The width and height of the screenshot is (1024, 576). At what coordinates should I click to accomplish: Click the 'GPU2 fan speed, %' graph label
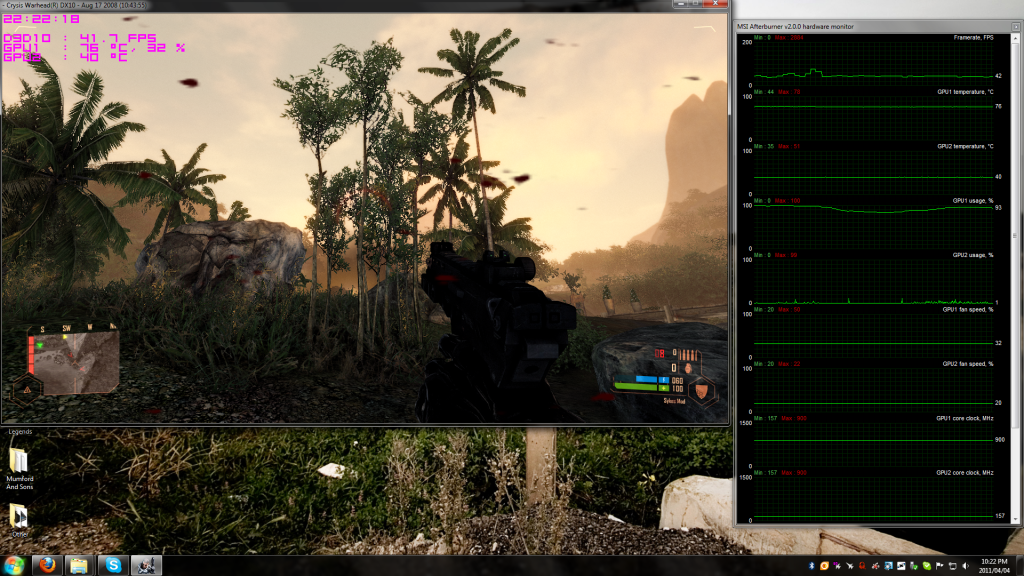click(x=968, y=364)
